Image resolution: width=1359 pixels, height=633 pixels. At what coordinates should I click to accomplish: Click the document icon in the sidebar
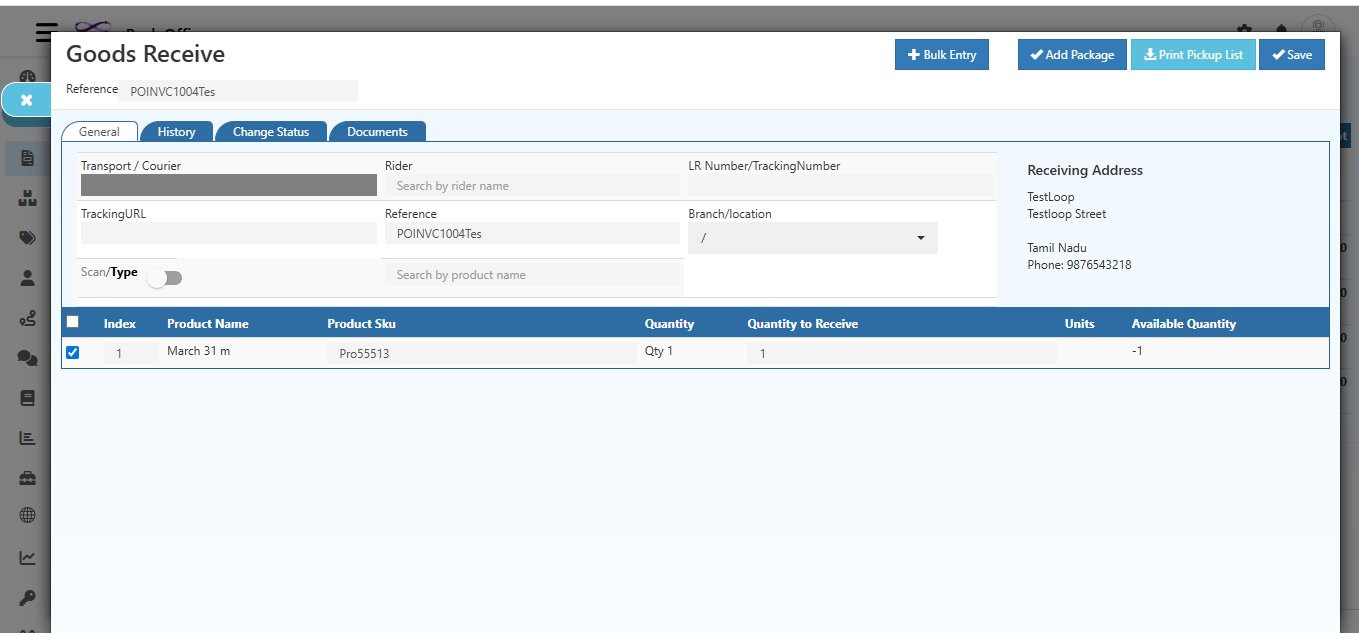(x=27, y=158)
